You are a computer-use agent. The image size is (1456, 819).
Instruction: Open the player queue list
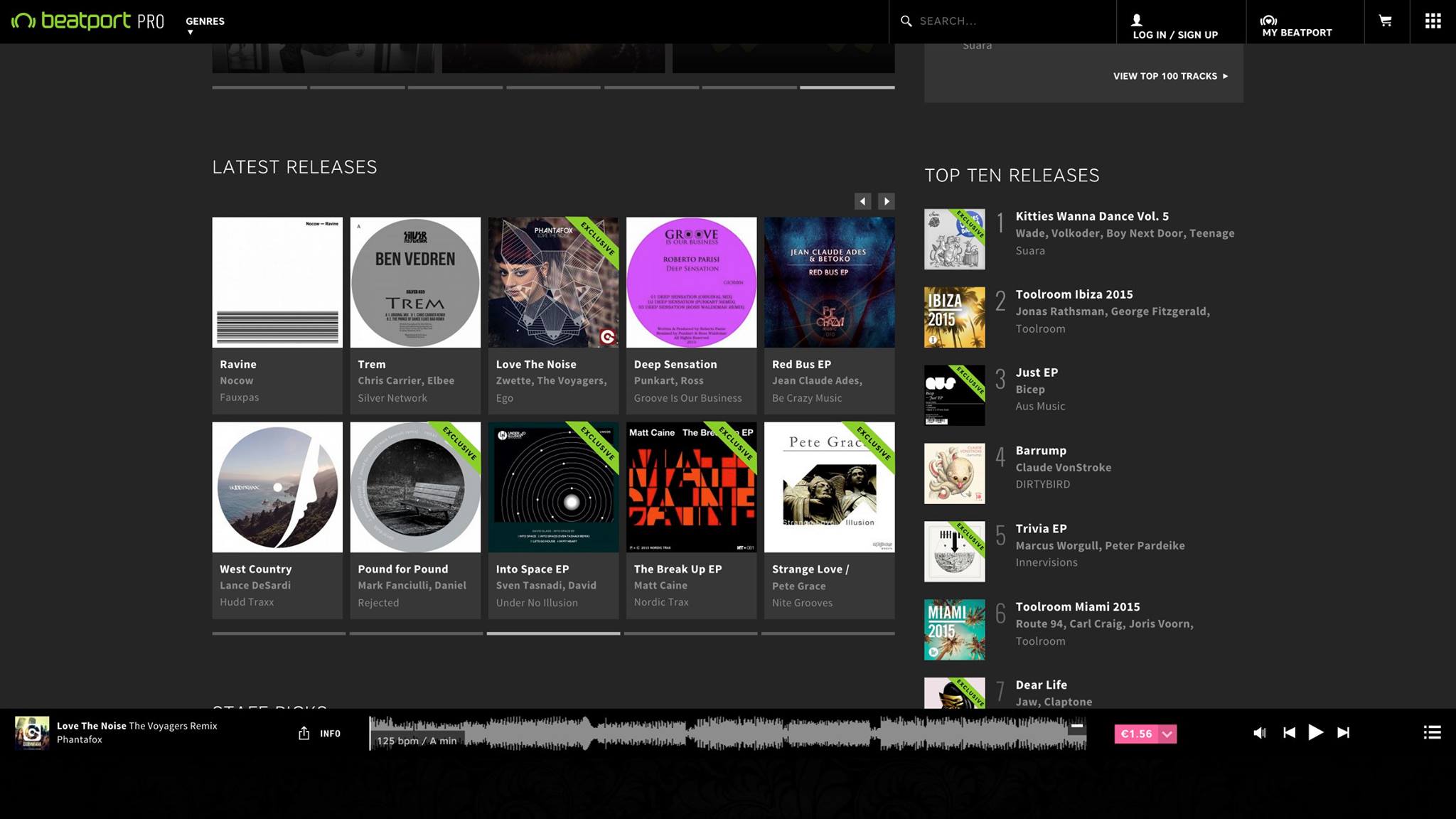click(1432, 732)
